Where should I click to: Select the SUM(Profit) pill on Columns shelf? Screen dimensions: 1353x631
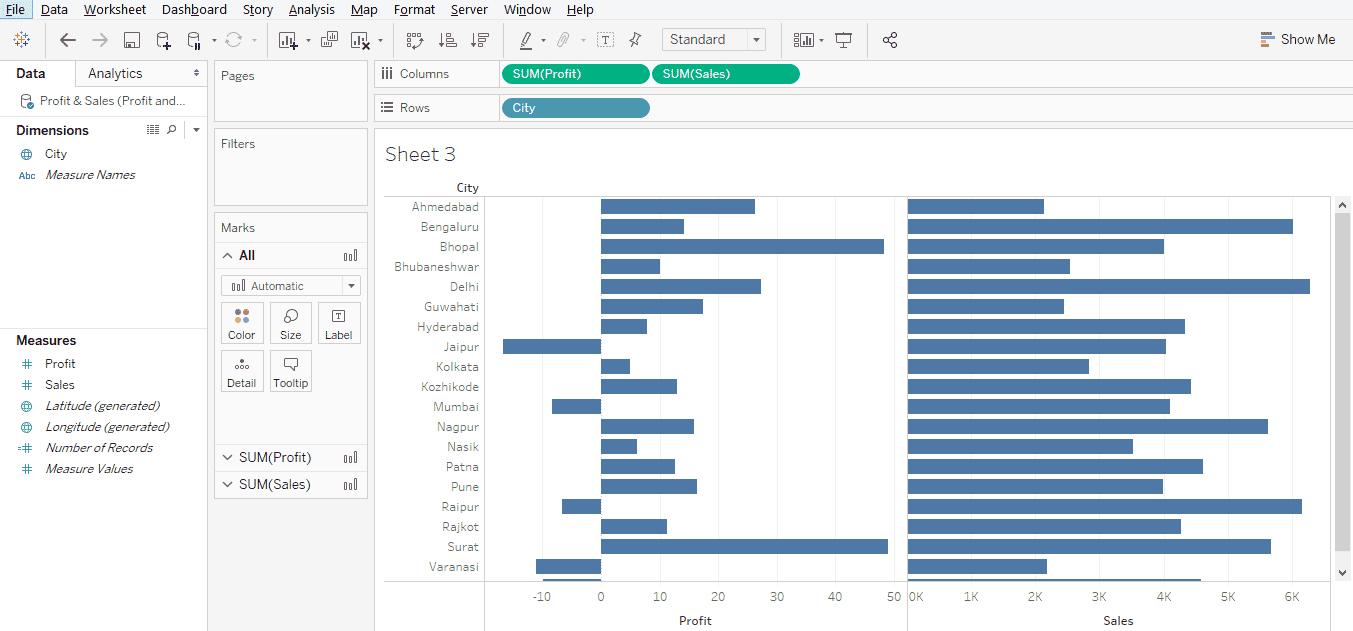tap(575, 73)
